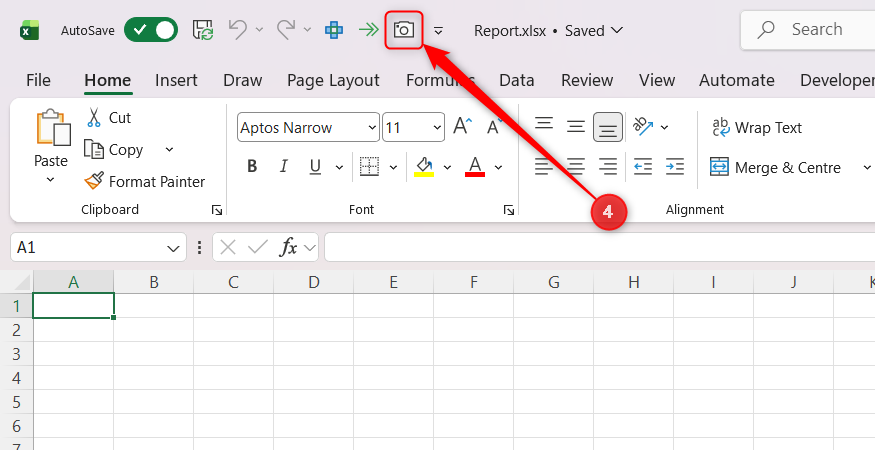Viewport: 875px width, 450px height.
Task: Click Increase Indent icon
Action: point(675,166)
